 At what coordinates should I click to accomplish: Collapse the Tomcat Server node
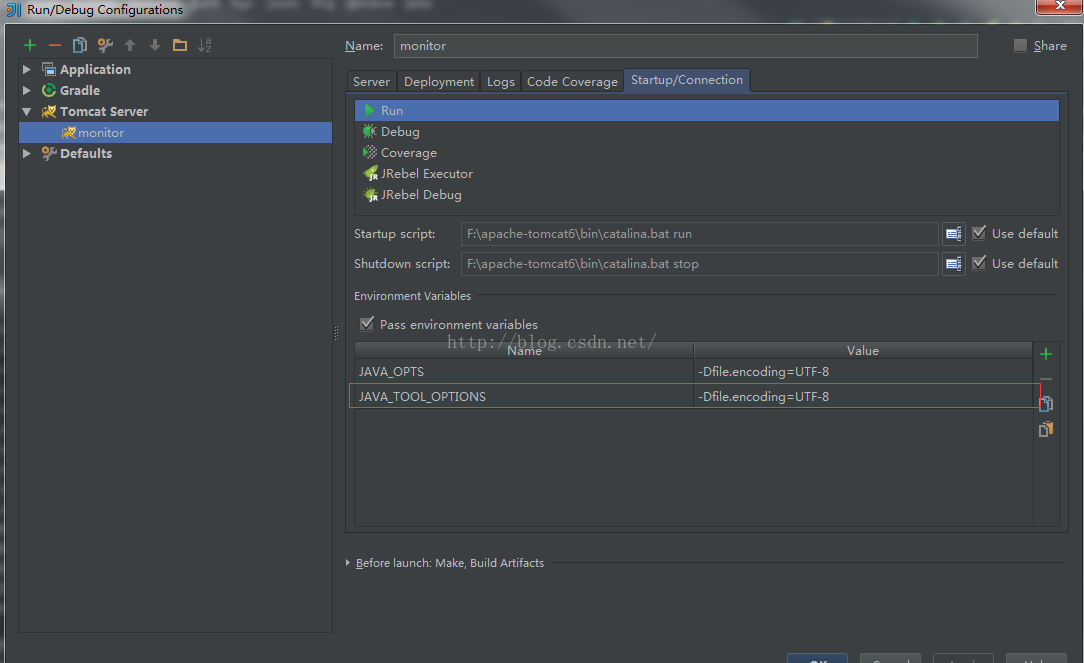tap(26, 111)
